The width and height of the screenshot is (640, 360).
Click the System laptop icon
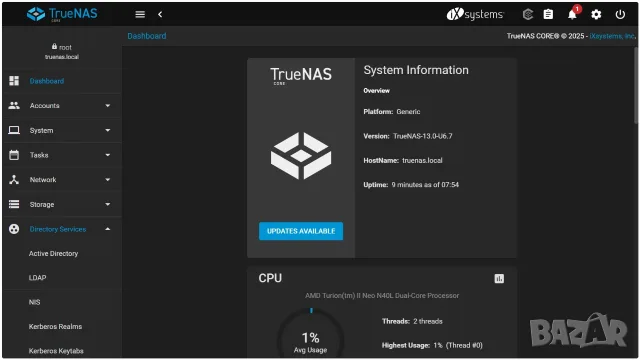pyautogui.click(x=14, y=130)
